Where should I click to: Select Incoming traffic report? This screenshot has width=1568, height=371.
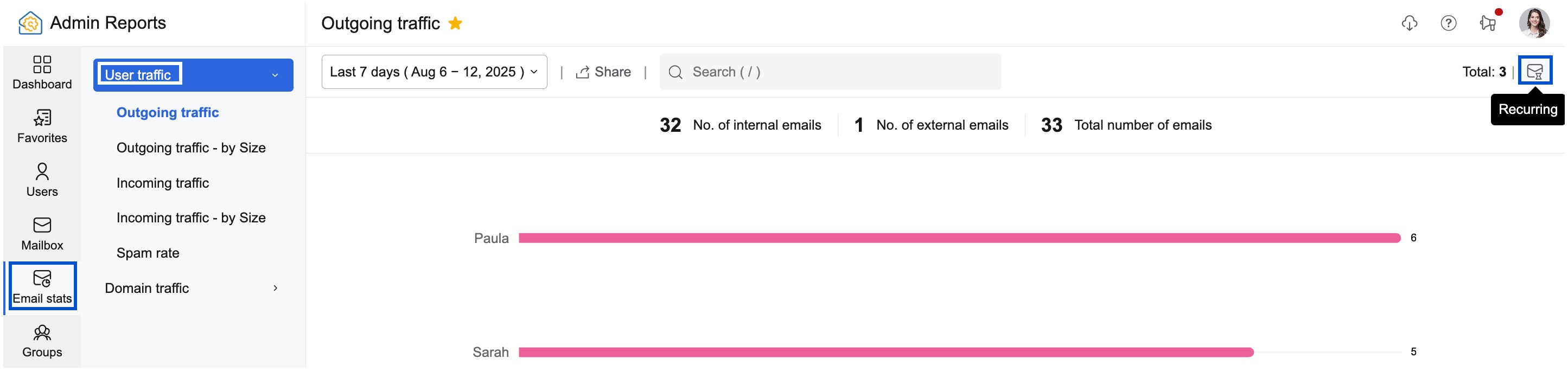(162, 182)
